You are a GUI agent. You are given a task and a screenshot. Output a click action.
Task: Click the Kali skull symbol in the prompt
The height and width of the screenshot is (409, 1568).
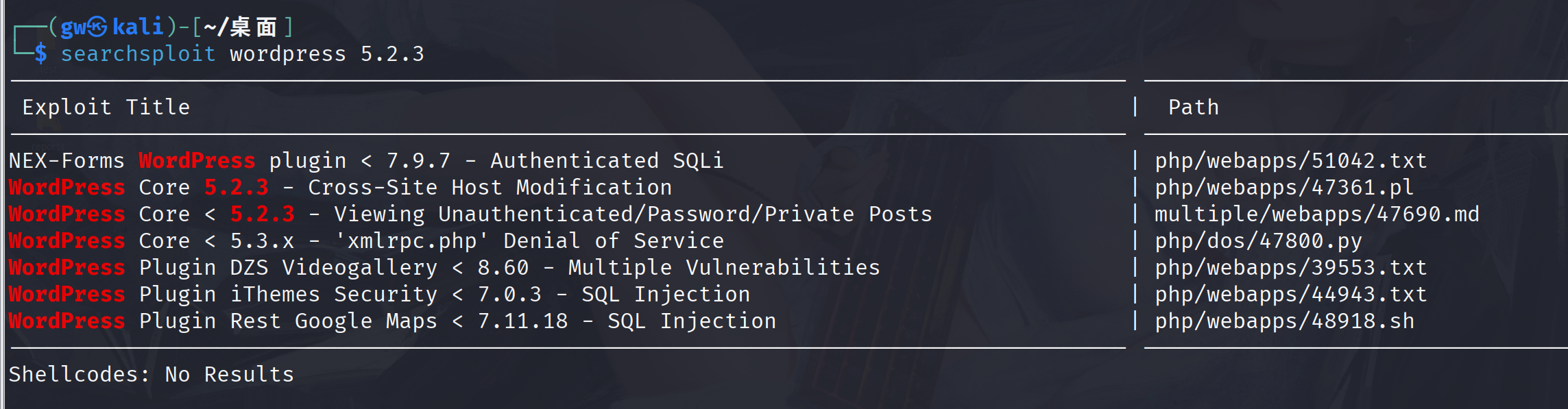tap(97, 27)
